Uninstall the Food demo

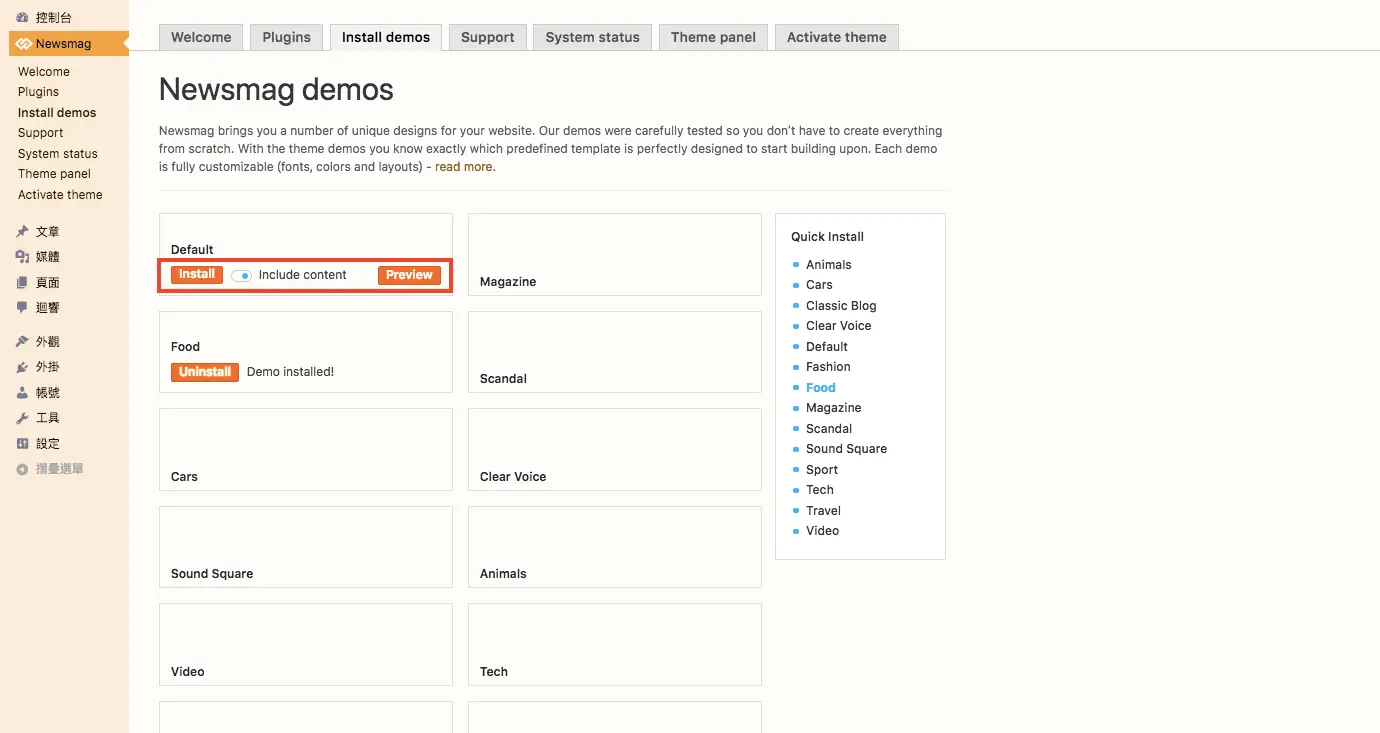click(205, 372)
